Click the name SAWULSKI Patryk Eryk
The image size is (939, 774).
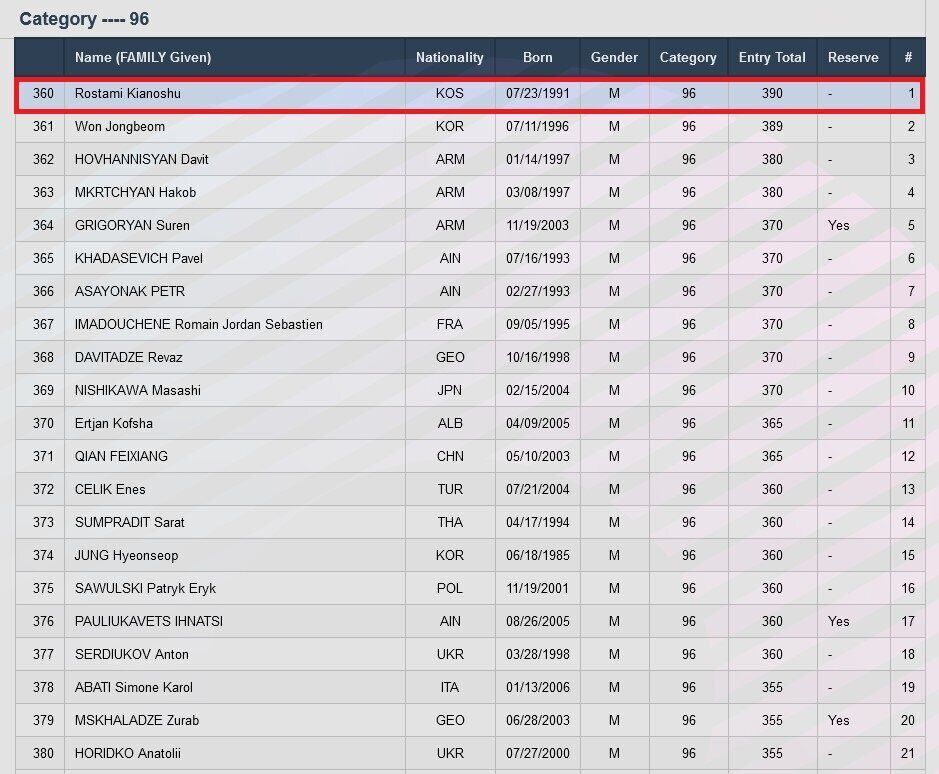(x=145, y=588)
